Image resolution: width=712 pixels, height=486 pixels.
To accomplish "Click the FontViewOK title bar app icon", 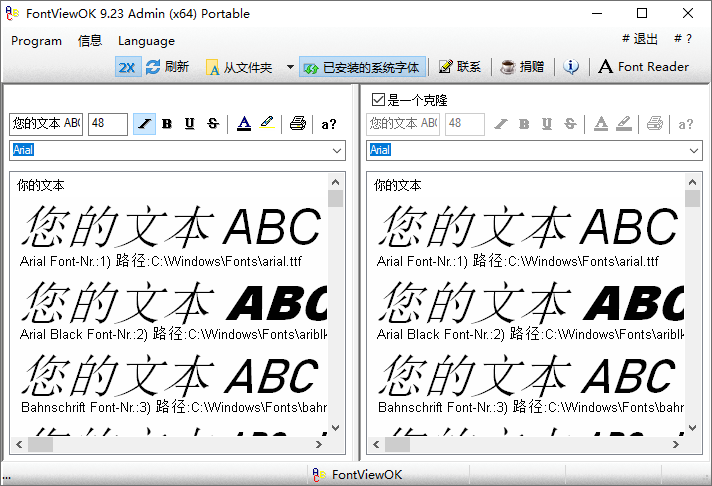I will [x=12, y=14].
